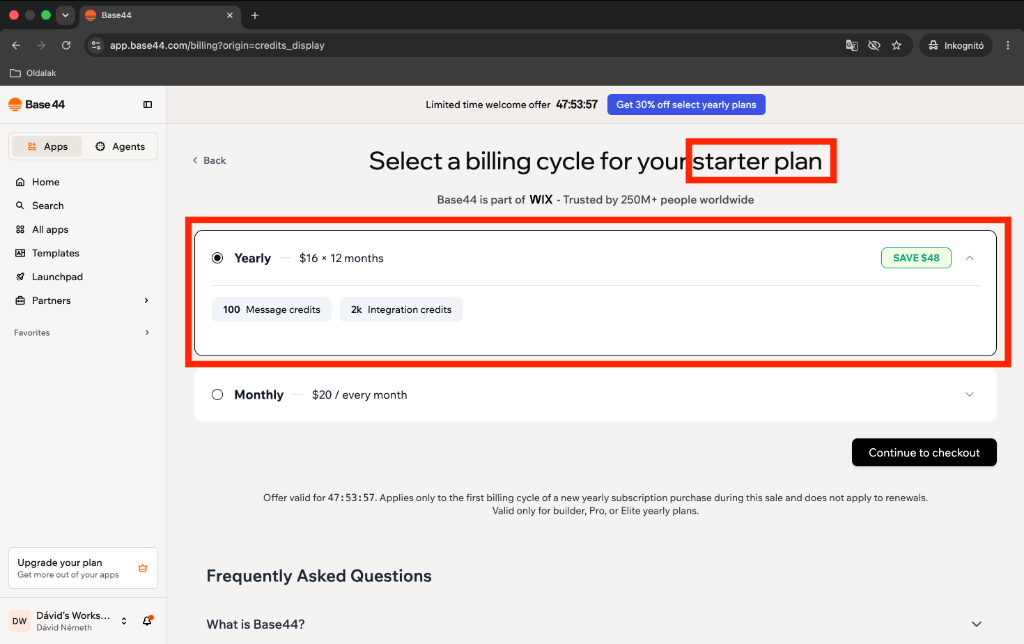
Task: Click the $16 × 12 months price
Action: point(342,258)
